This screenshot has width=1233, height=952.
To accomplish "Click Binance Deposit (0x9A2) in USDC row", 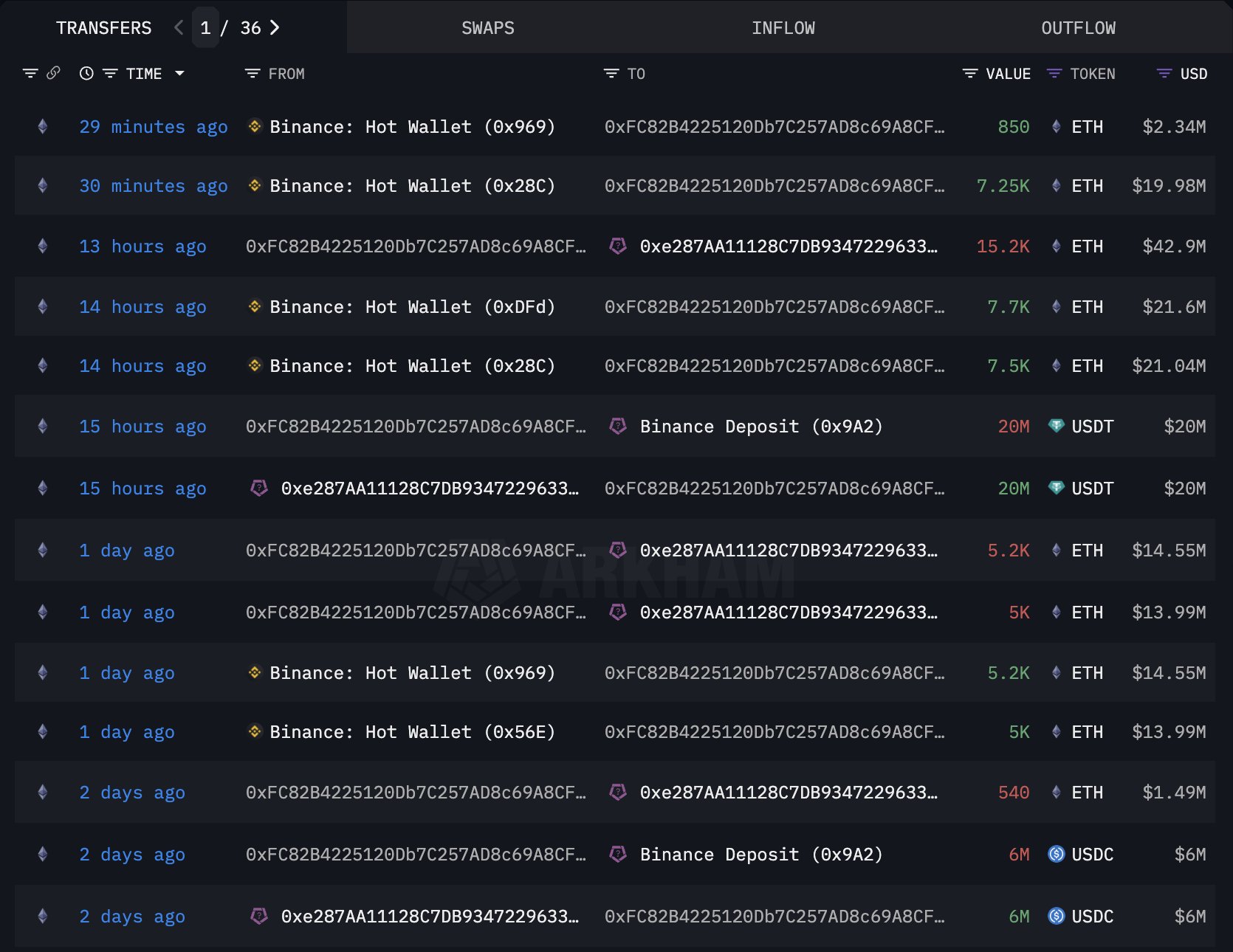I will point(761,855).
